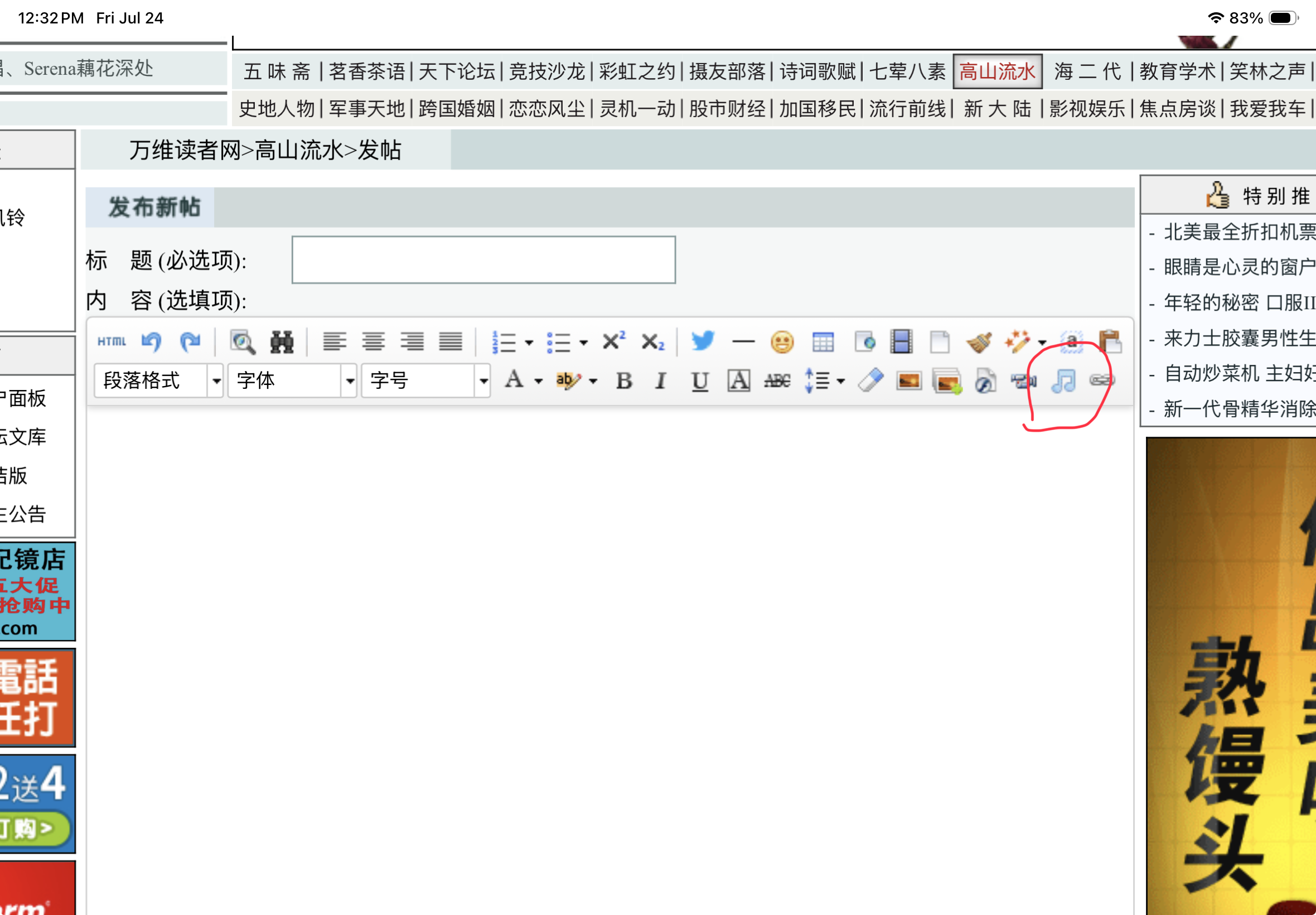Viewport: 1316px width, 915px height.
Task: Insert an emoticon with the smiley icon
Action: pos(781,341)
